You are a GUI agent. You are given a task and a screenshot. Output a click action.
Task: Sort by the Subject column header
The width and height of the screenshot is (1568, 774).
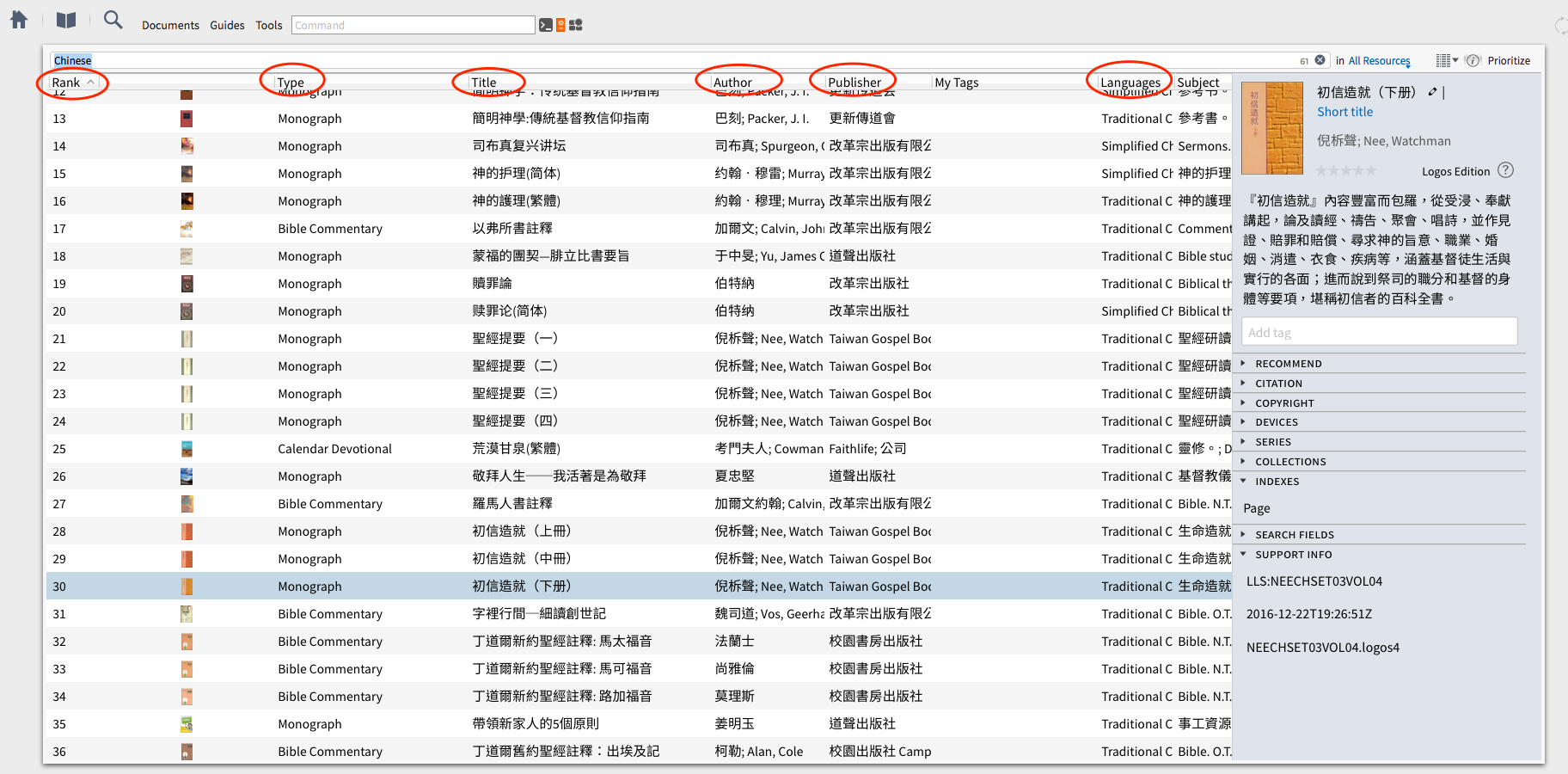point(1198,83)
